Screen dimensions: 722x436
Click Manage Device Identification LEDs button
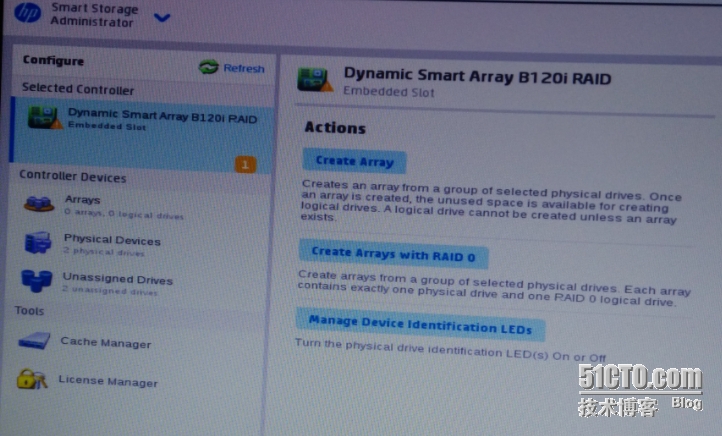point(420,325)
